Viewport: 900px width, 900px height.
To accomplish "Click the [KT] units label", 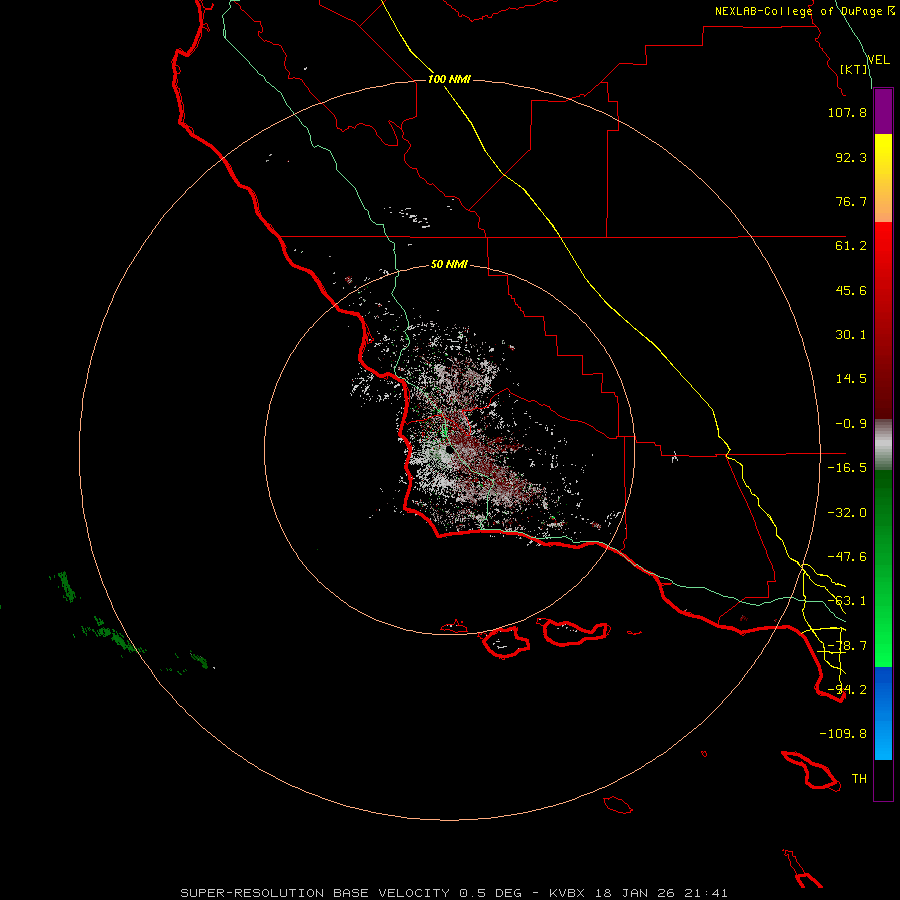I will click(x=853, y=69).
